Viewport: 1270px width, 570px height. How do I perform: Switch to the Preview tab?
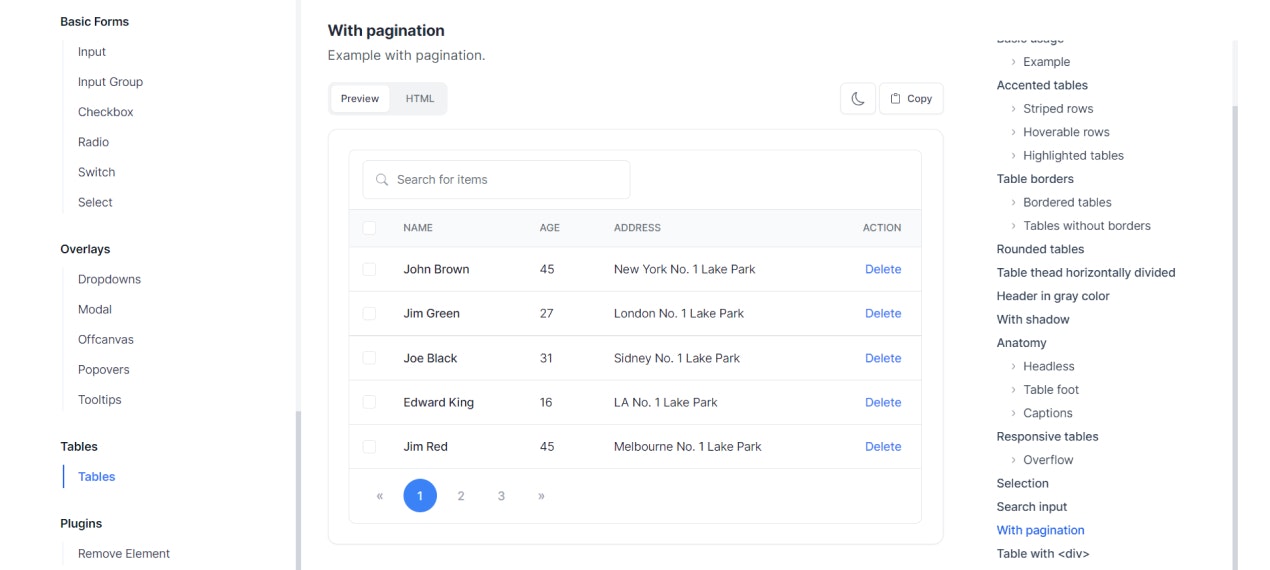[360, 98]
